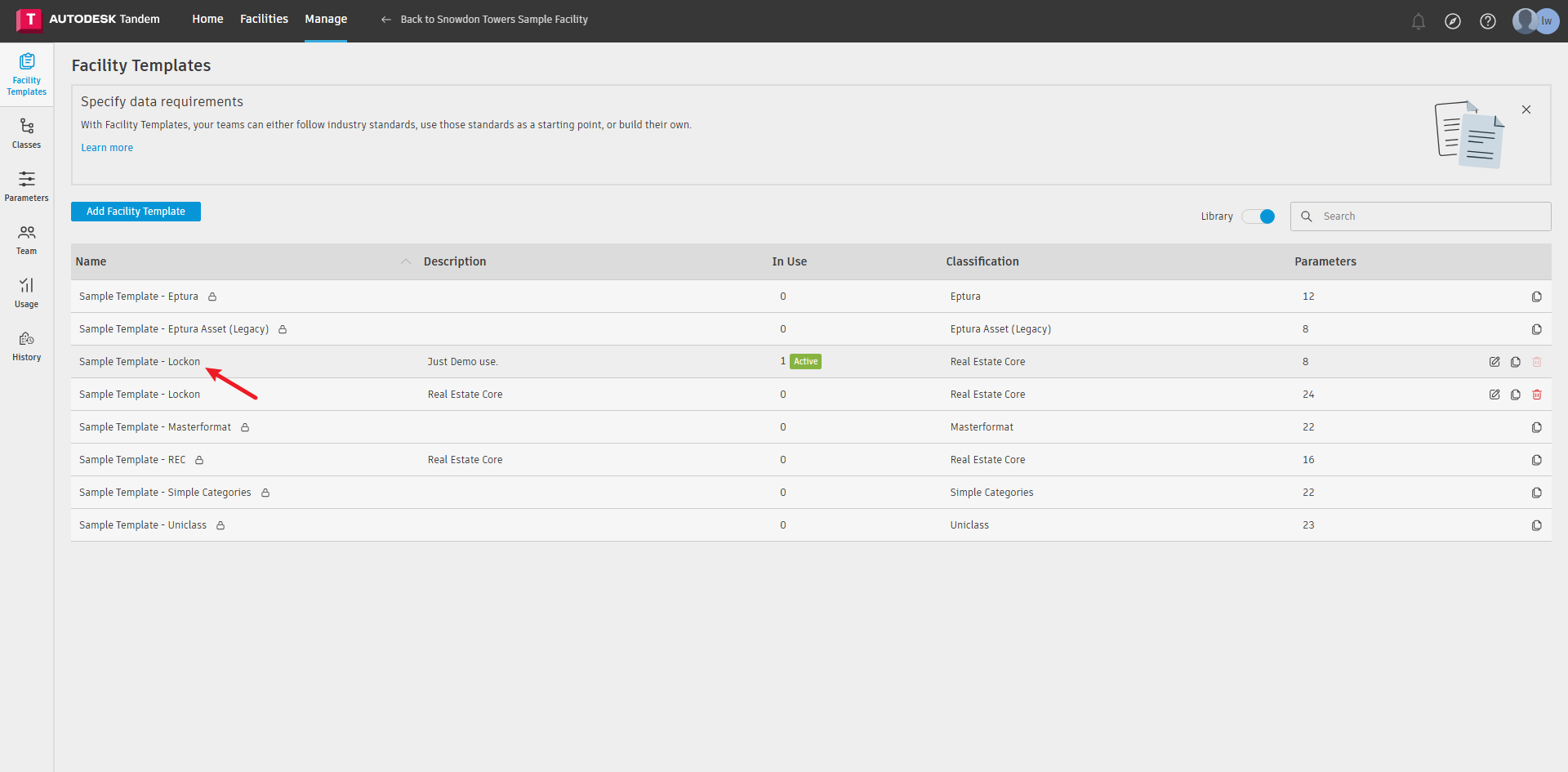Image resolution: width=1568 pixels, height=772 pixels.
Task: Duplicate the Sample Template - Eptura row
Action: (1537, 297)
